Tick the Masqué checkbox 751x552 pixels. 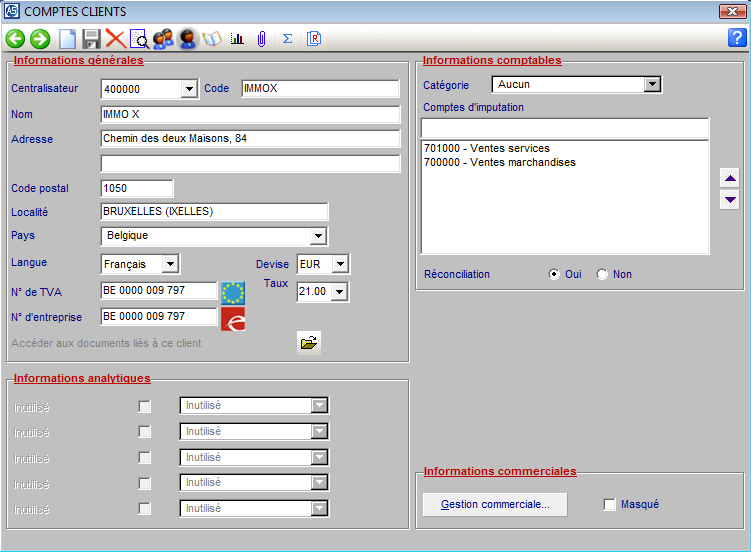coord(610,505)
